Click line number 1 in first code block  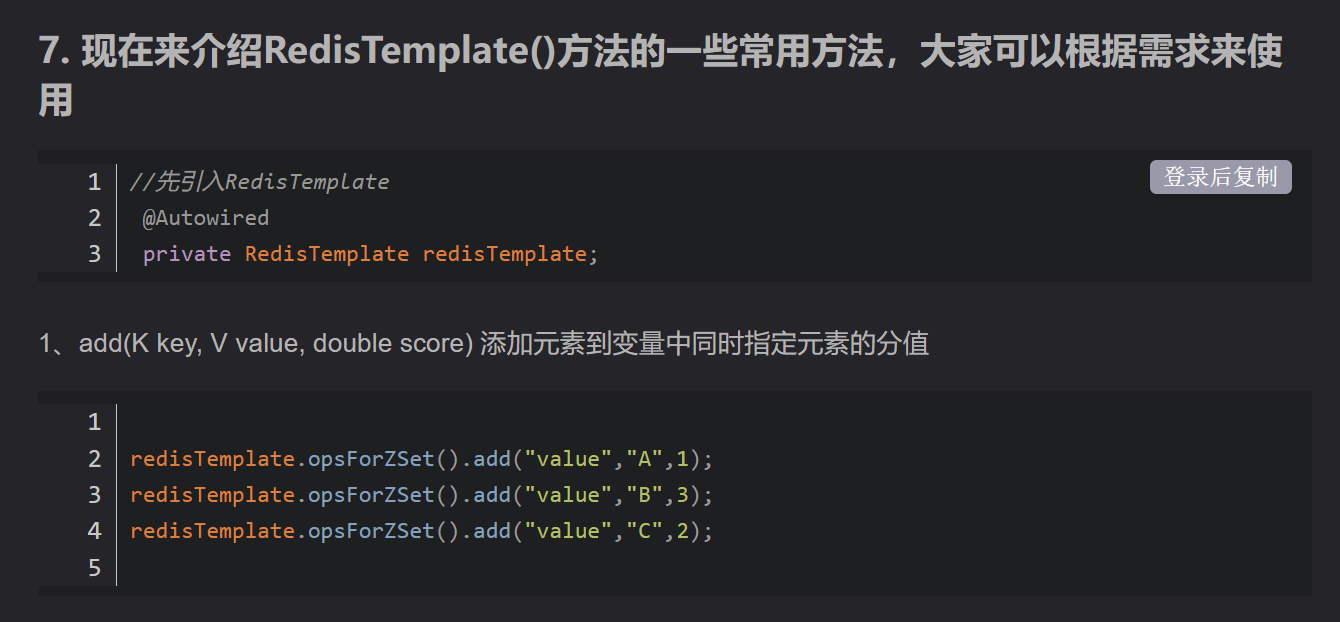click(94, 182)
